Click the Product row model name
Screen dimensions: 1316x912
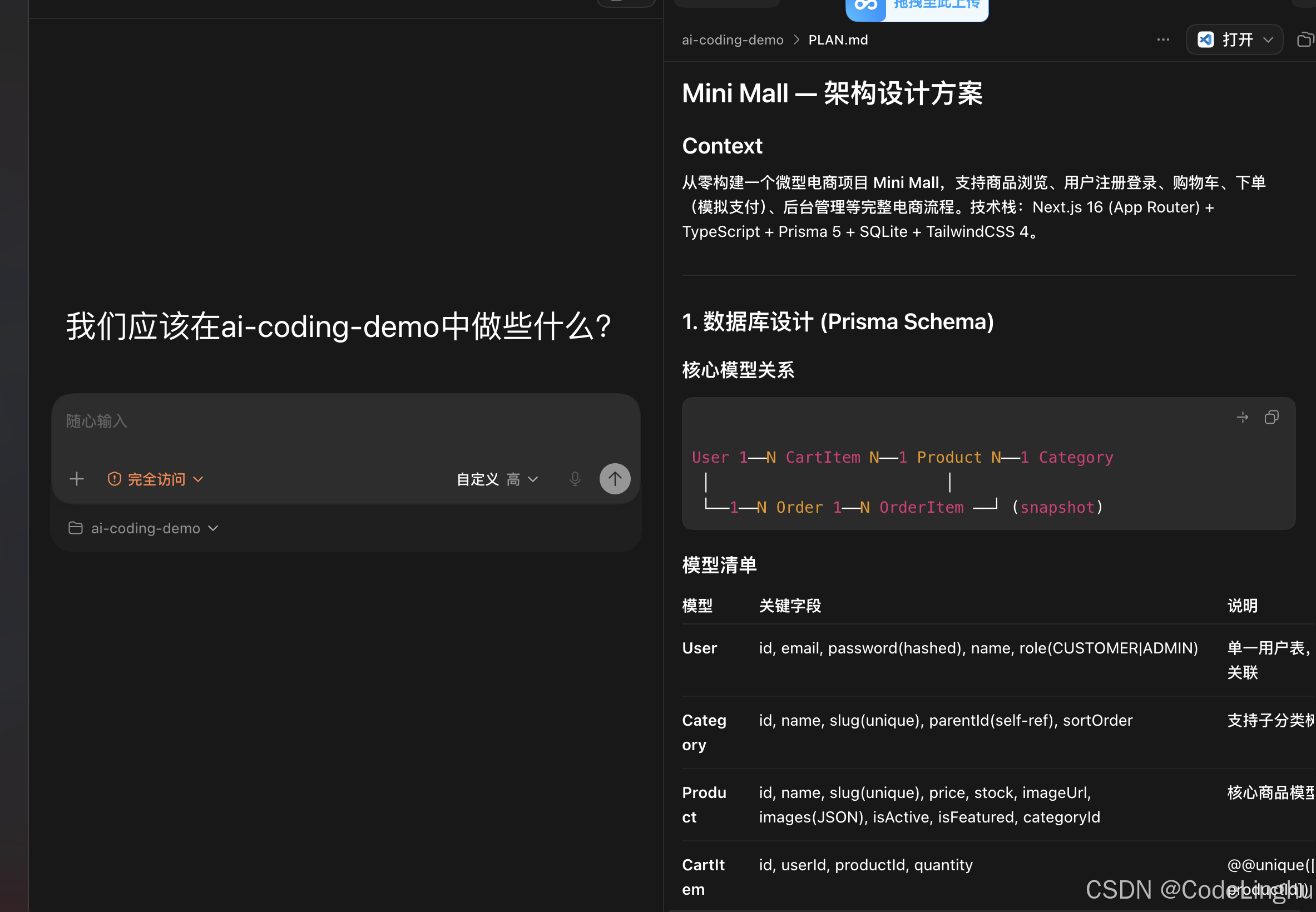[704, 805]
